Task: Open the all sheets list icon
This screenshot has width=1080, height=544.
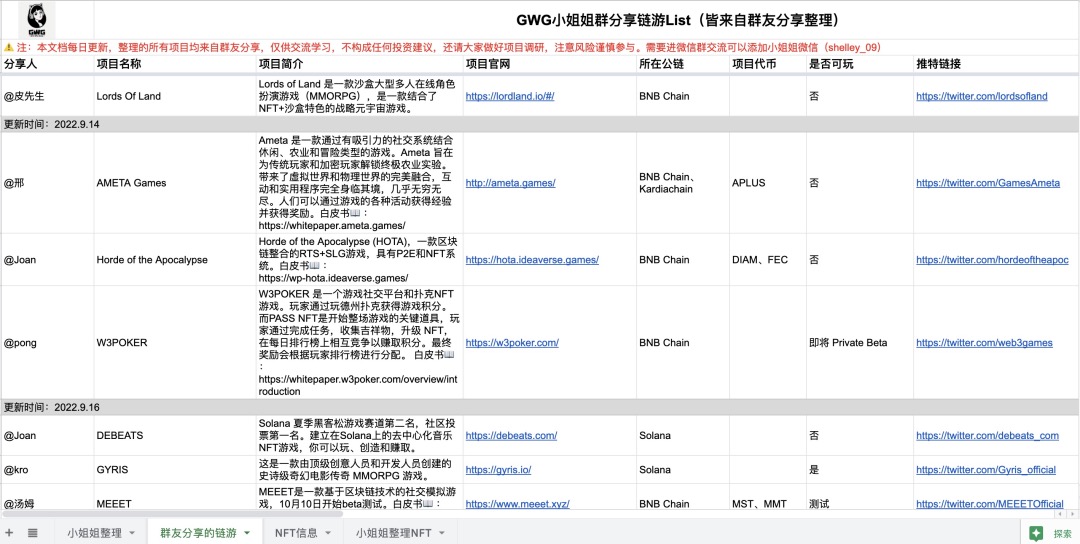Action: [32, 533]
